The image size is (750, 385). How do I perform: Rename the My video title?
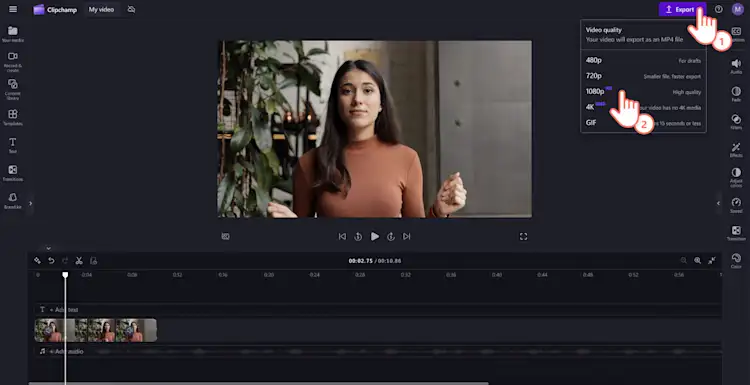click(x=101, y=10)
